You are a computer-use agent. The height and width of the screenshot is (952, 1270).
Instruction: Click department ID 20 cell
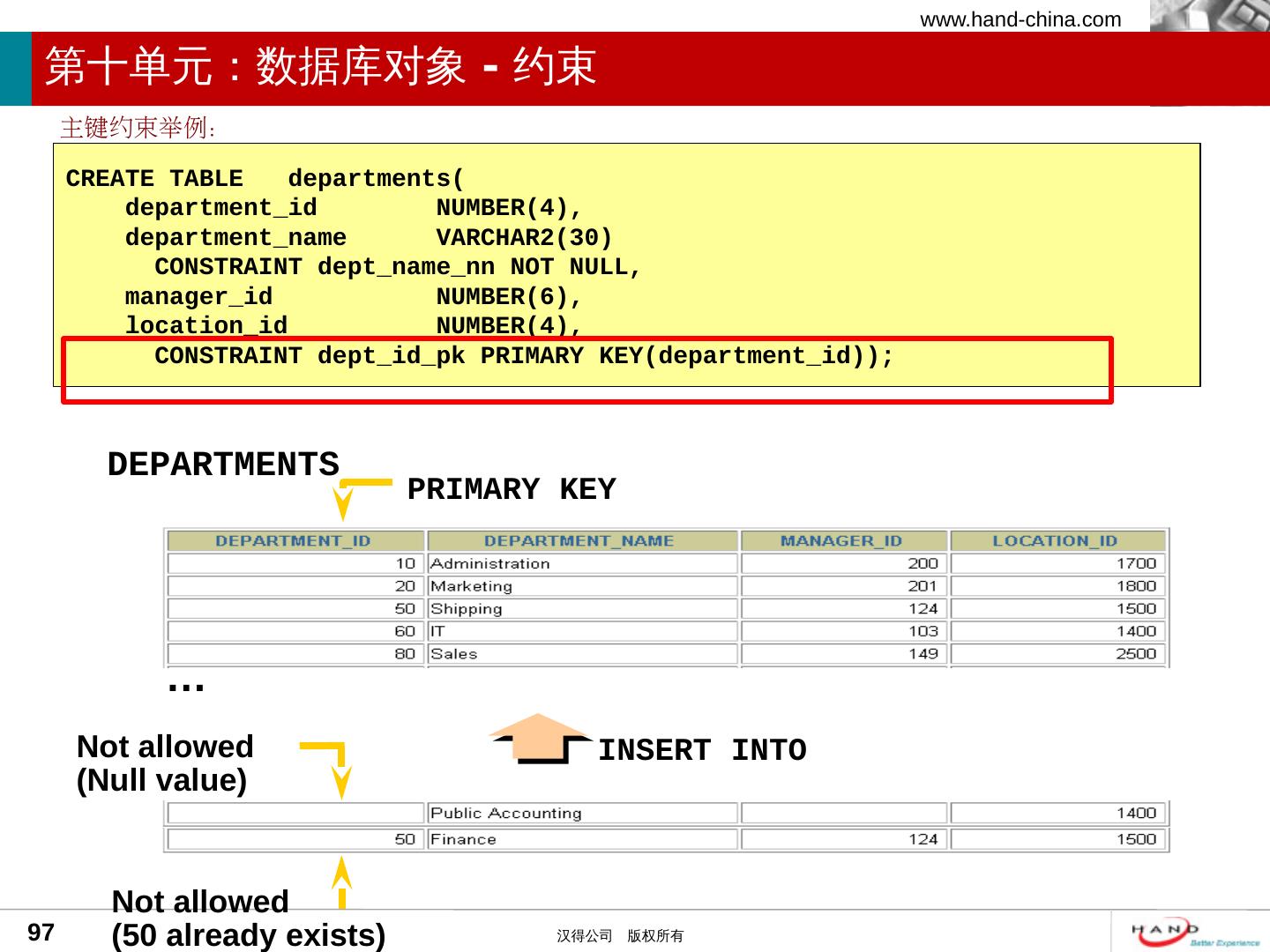[295, 586]
